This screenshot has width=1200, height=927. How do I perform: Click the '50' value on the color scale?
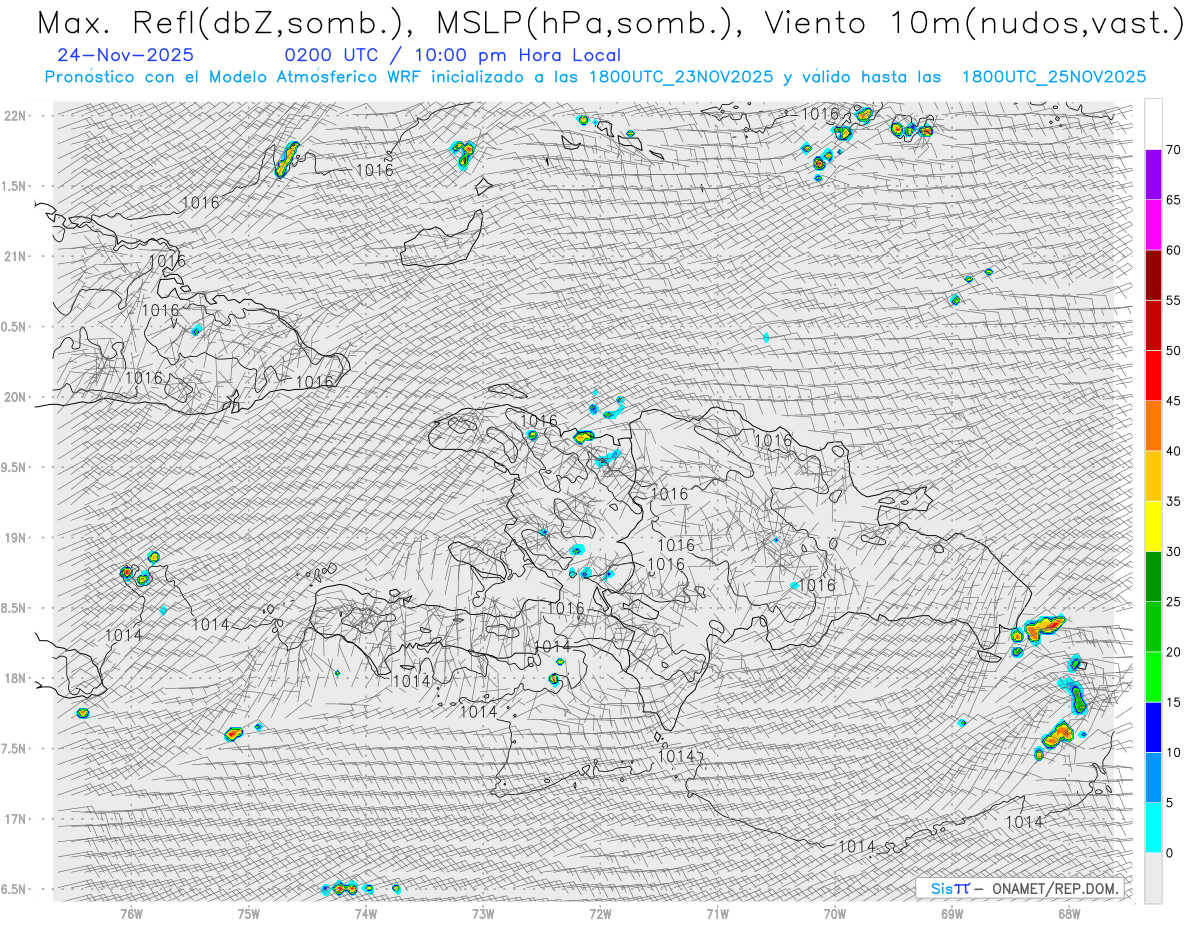click(1173, 351)
